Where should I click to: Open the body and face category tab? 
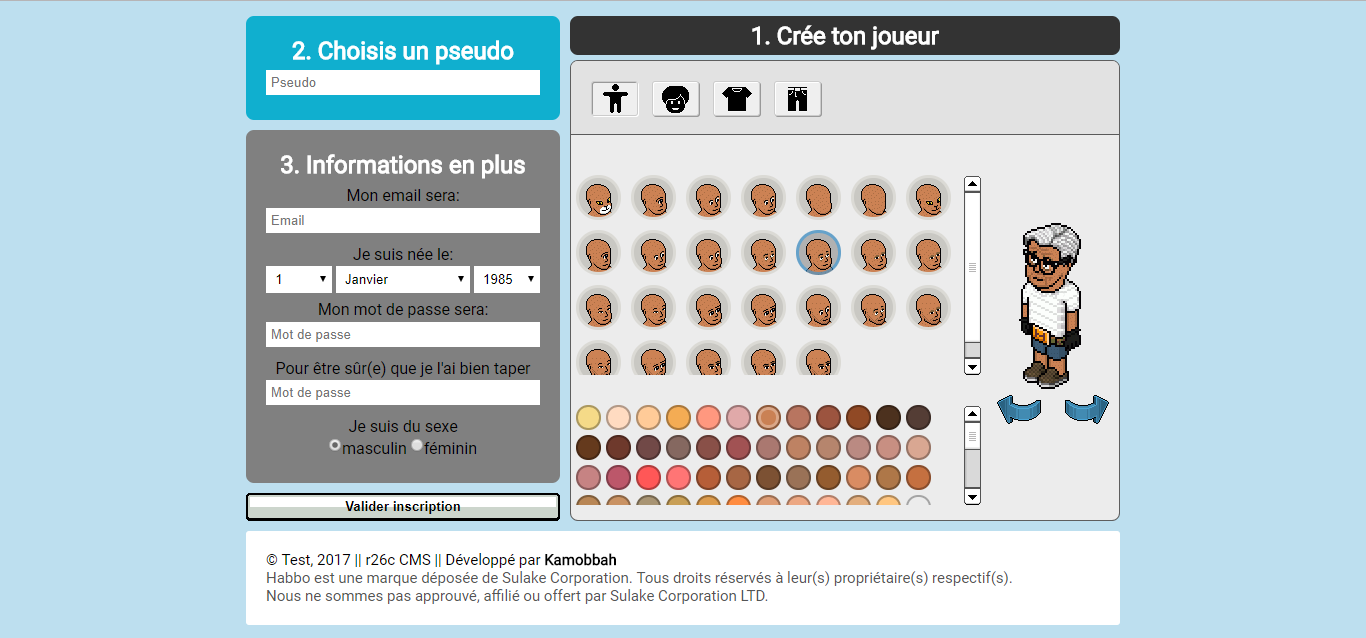click(x=615, y=99)
